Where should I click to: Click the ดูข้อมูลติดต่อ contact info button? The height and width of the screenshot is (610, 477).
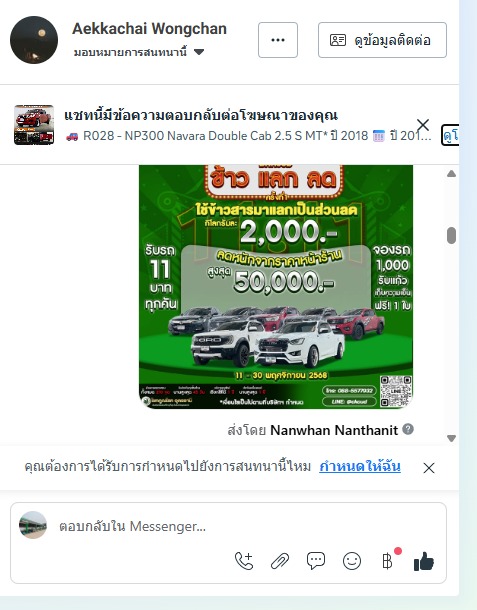pos(382,40)
